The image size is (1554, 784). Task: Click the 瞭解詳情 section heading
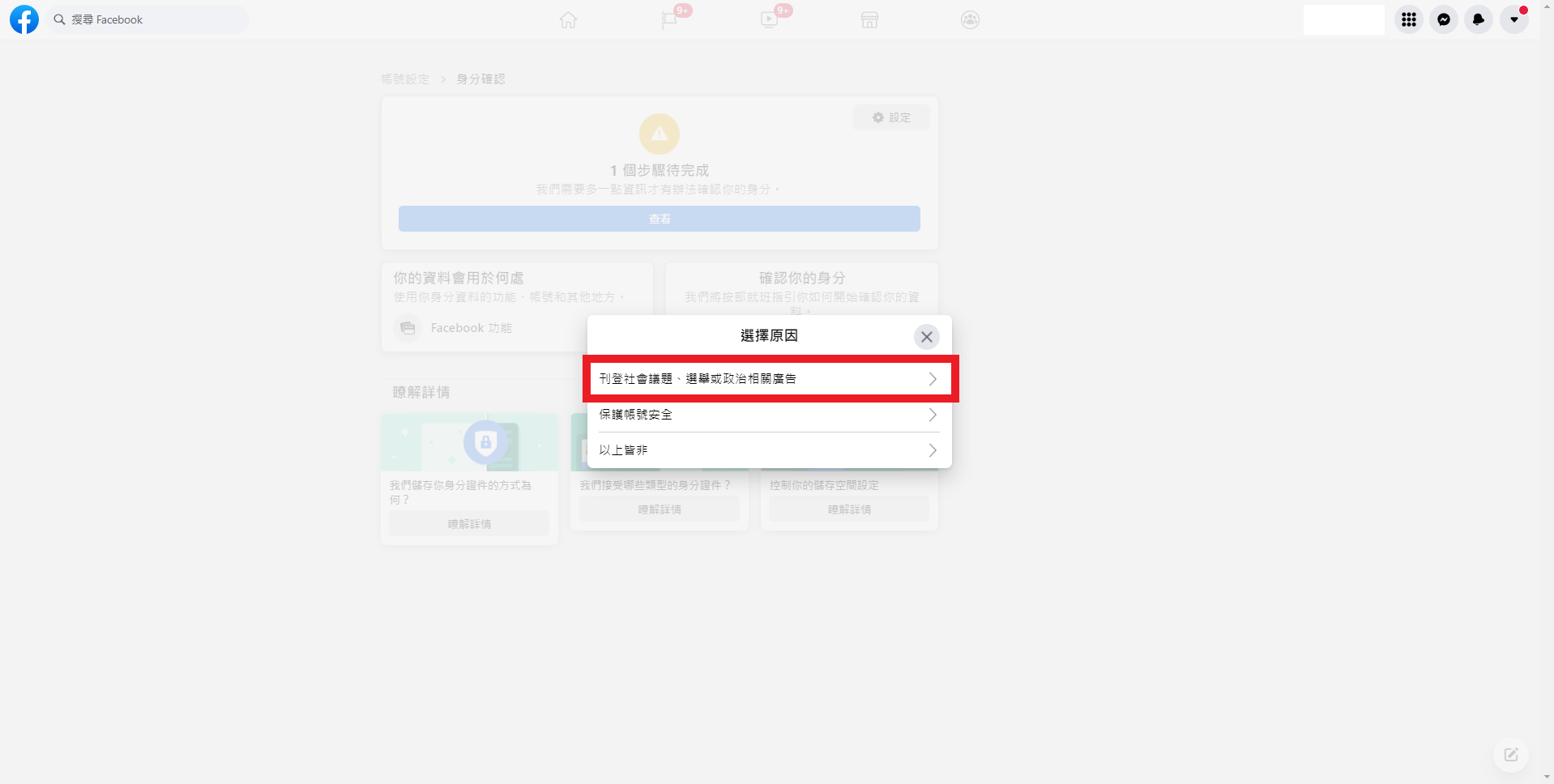pos(421,392)
